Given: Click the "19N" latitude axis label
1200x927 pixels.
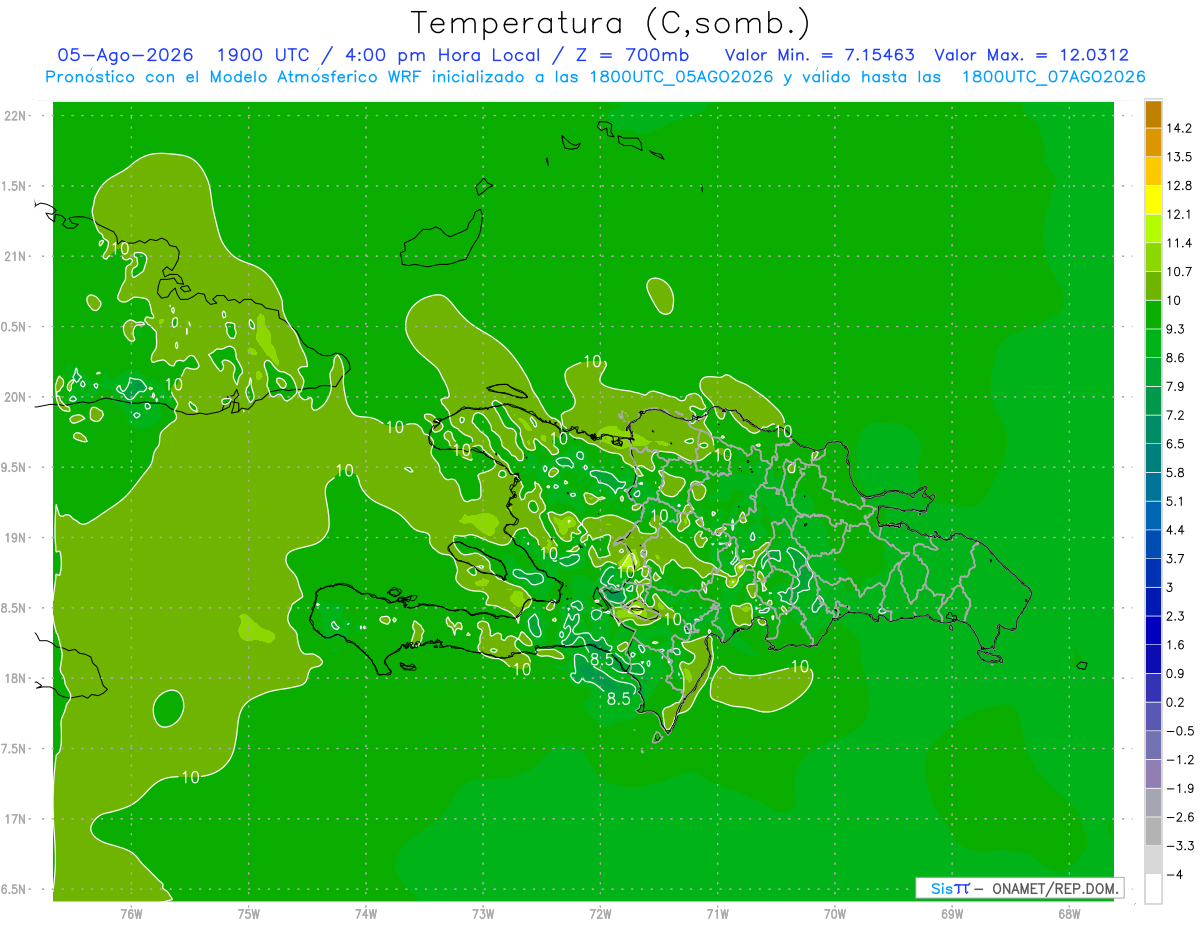Looking at the screenshot, I should tap(16, 539).
